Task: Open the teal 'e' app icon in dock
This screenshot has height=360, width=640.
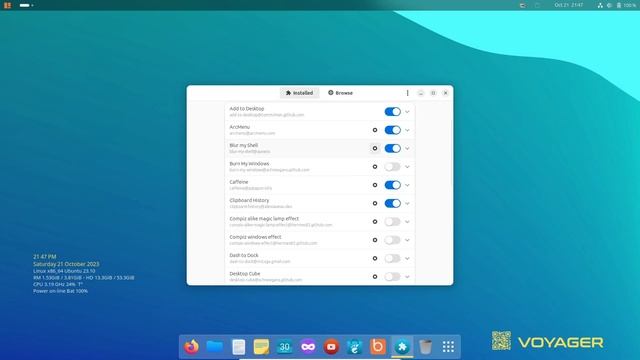Action: (354, 347)
